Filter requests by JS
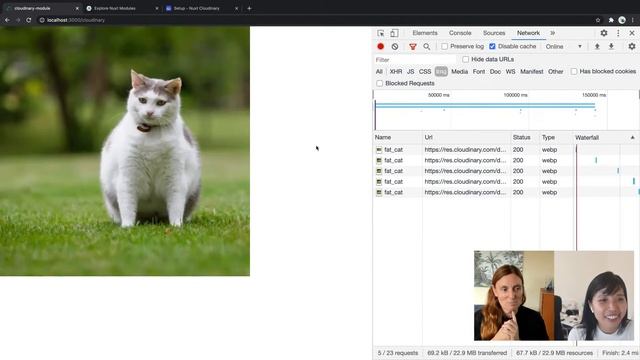 pyautogui.click(x=411, y=71)
